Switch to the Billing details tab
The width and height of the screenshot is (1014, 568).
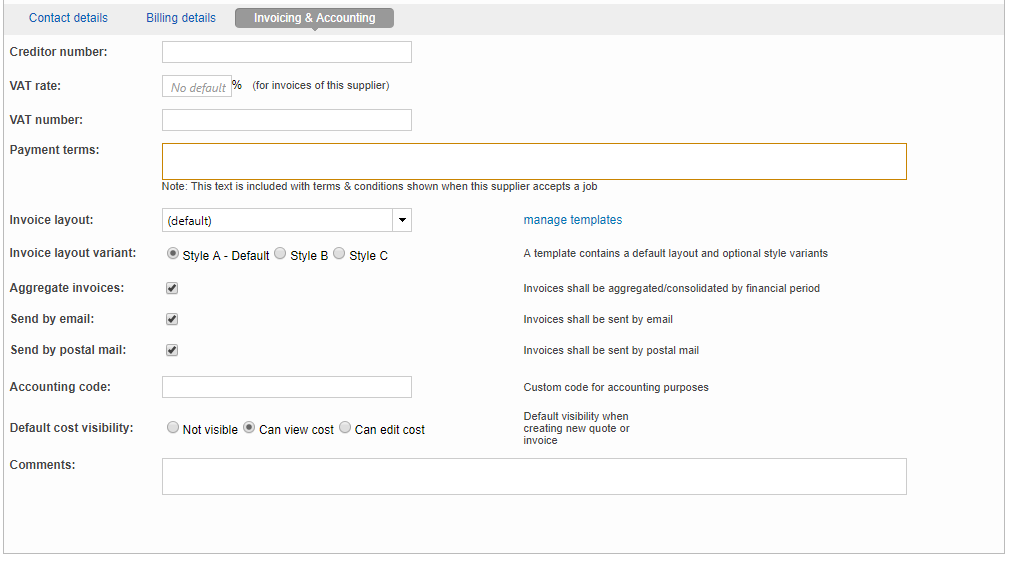[x=181, y=18]
